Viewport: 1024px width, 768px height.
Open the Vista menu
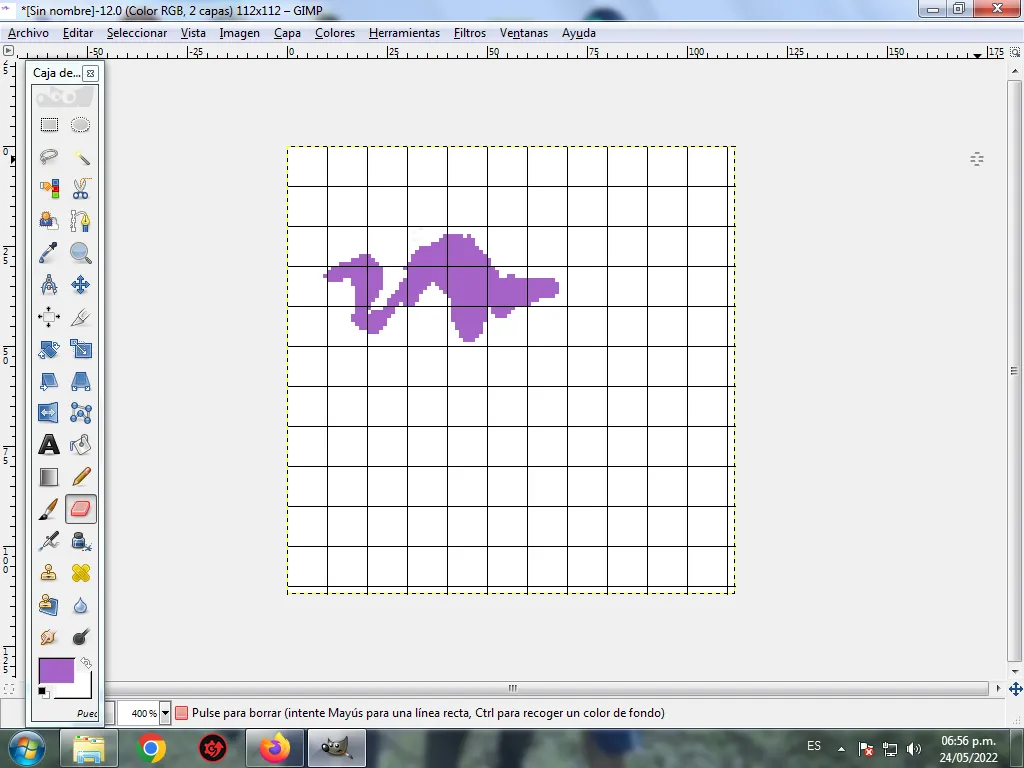click(x=193, y=33)
